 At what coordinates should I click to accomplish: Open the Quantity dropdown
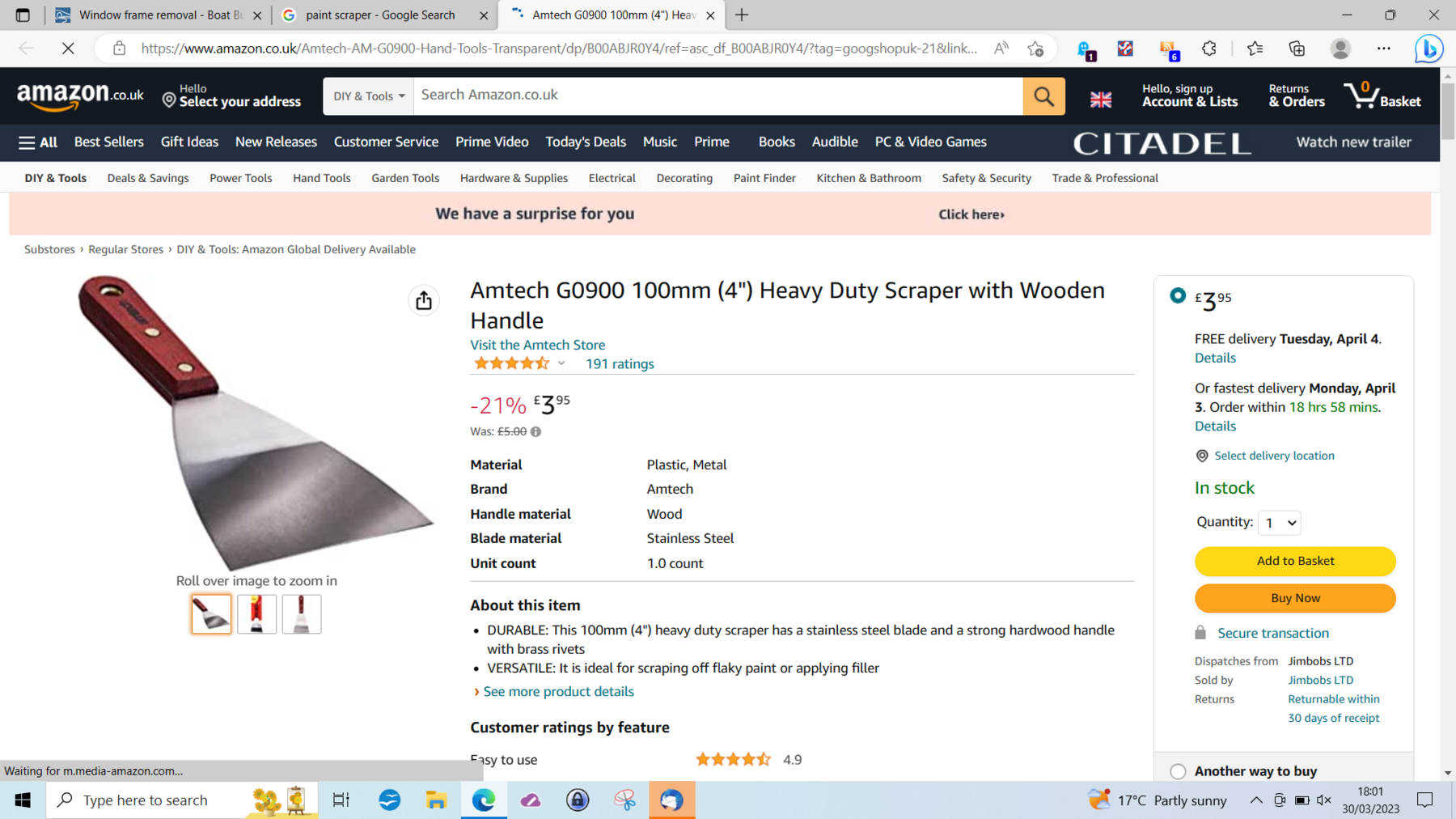point(1280,523)
